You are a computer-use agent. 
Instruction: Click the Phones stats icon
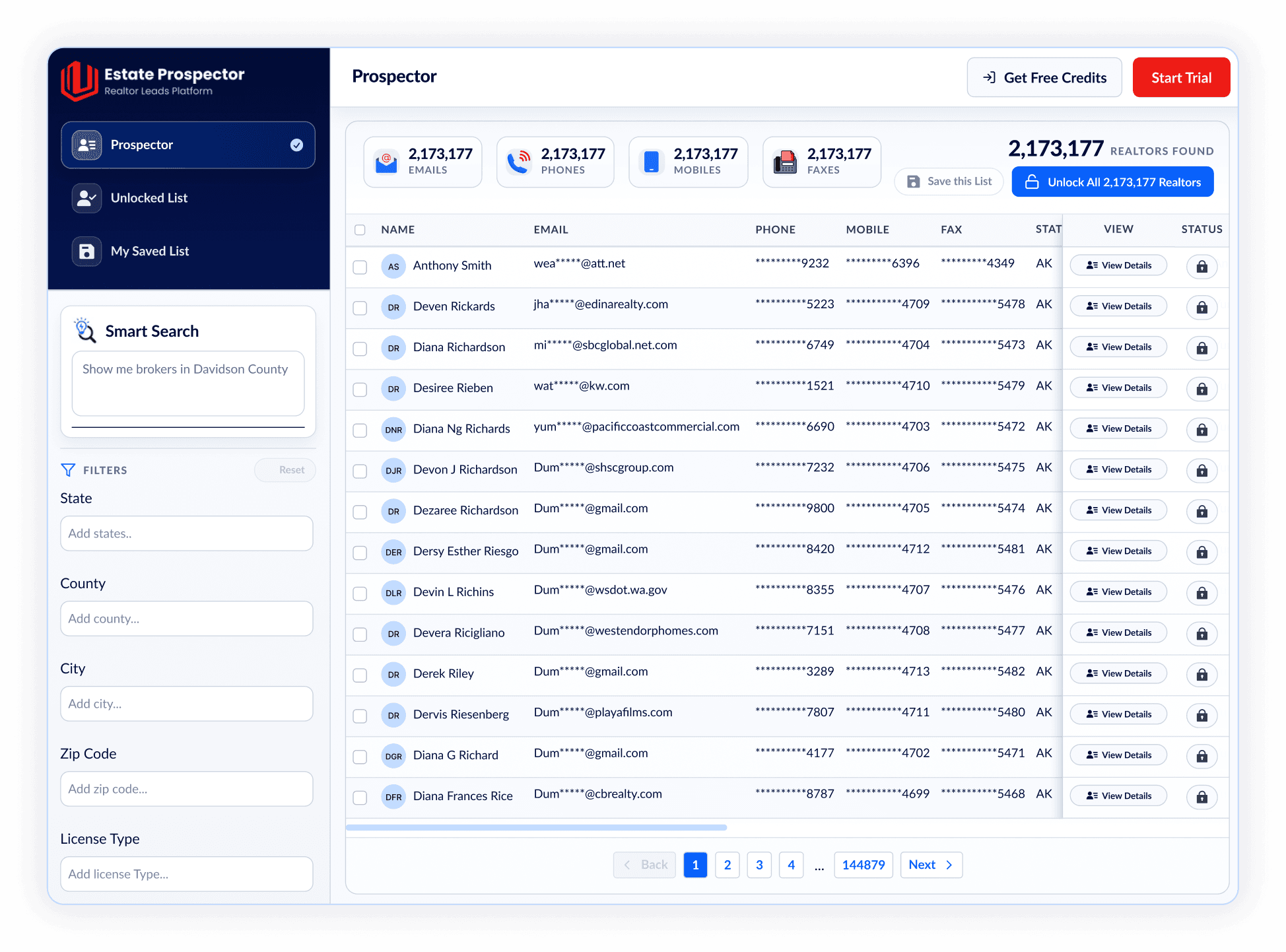click(x=520, y=162)
